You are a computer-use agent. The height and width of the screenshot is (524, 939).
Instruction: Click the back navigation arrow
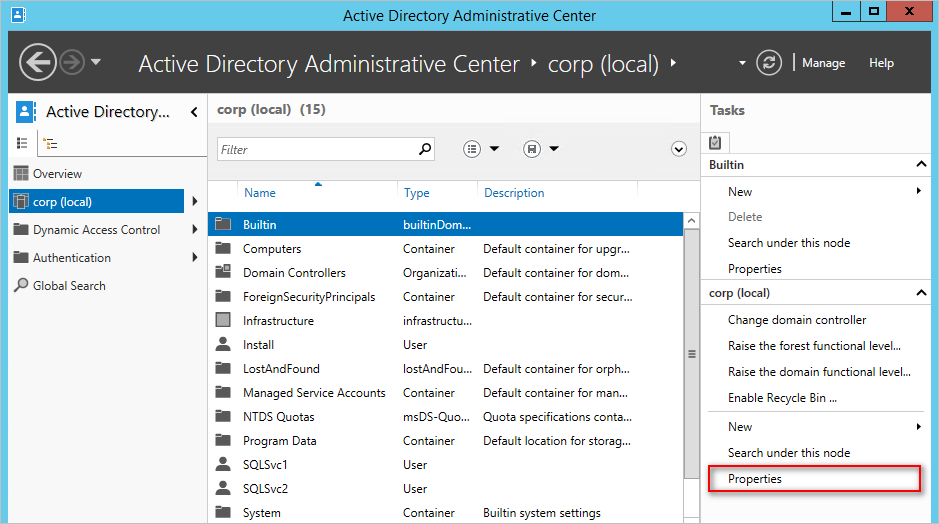pos(38,62)
